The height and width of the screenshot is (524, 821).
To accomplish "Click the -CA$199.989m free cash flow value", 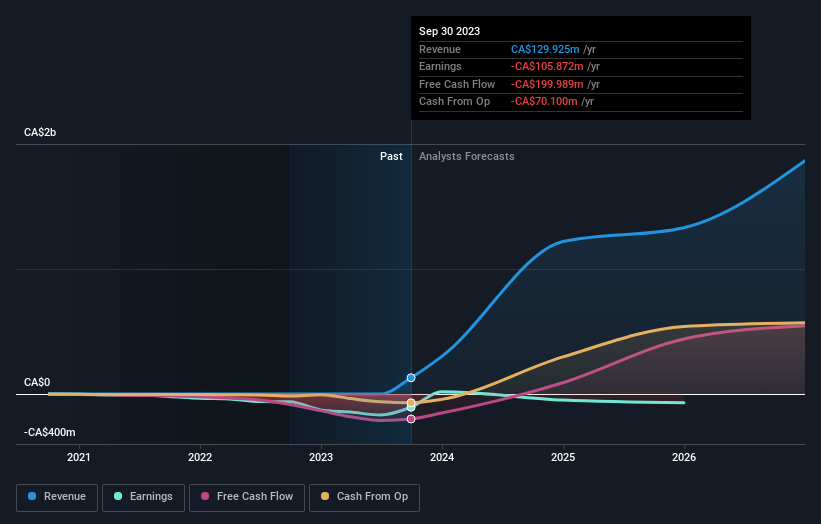I will point(547,84).
